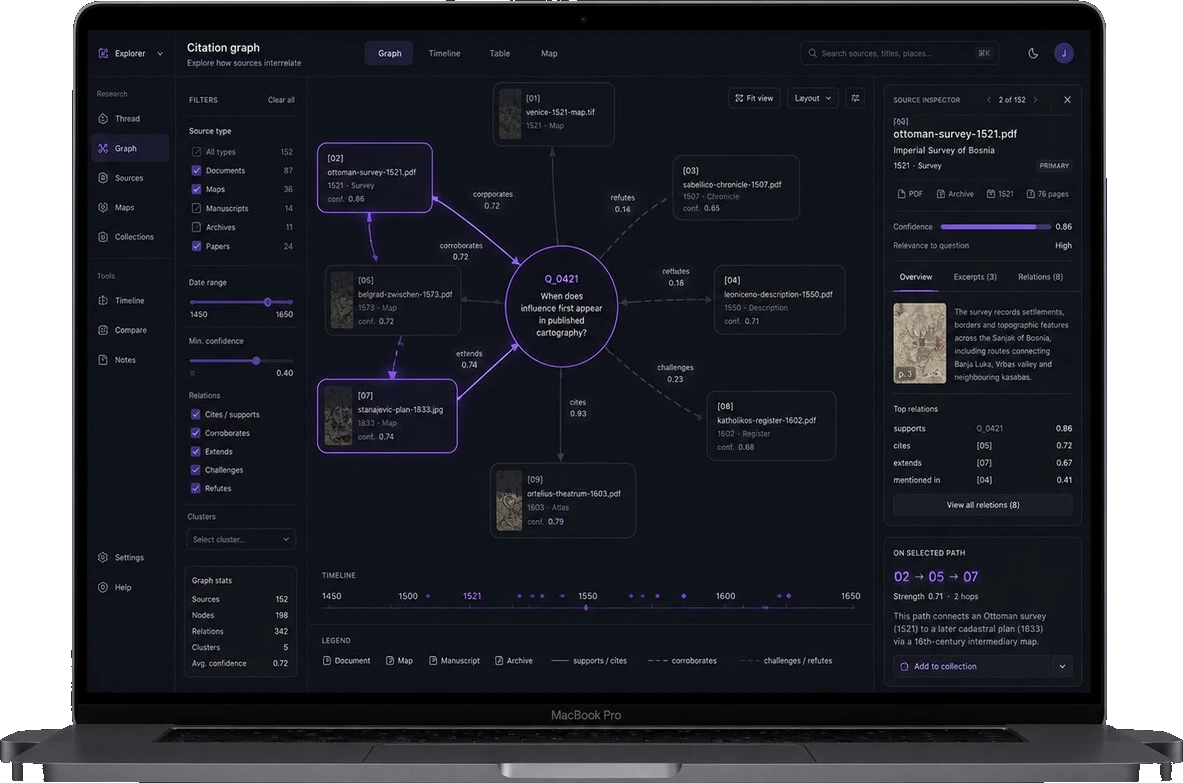
Task: Toggle the Challenges relation checkbox
Action: pyautogui.click(x=195, y=470)
